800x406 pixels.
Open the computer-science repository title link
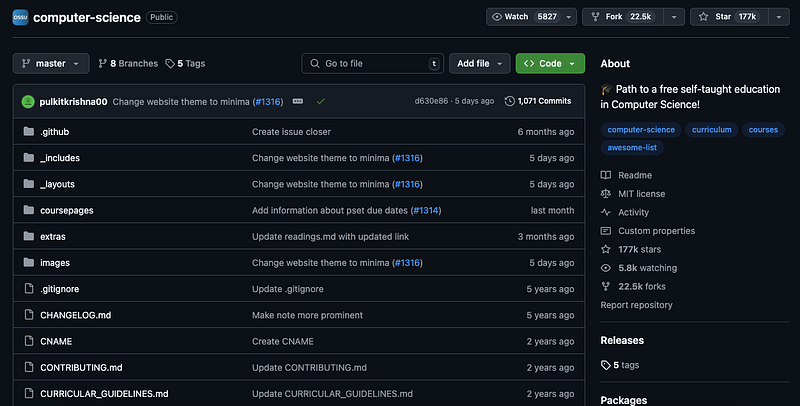[x=87, y=17]
